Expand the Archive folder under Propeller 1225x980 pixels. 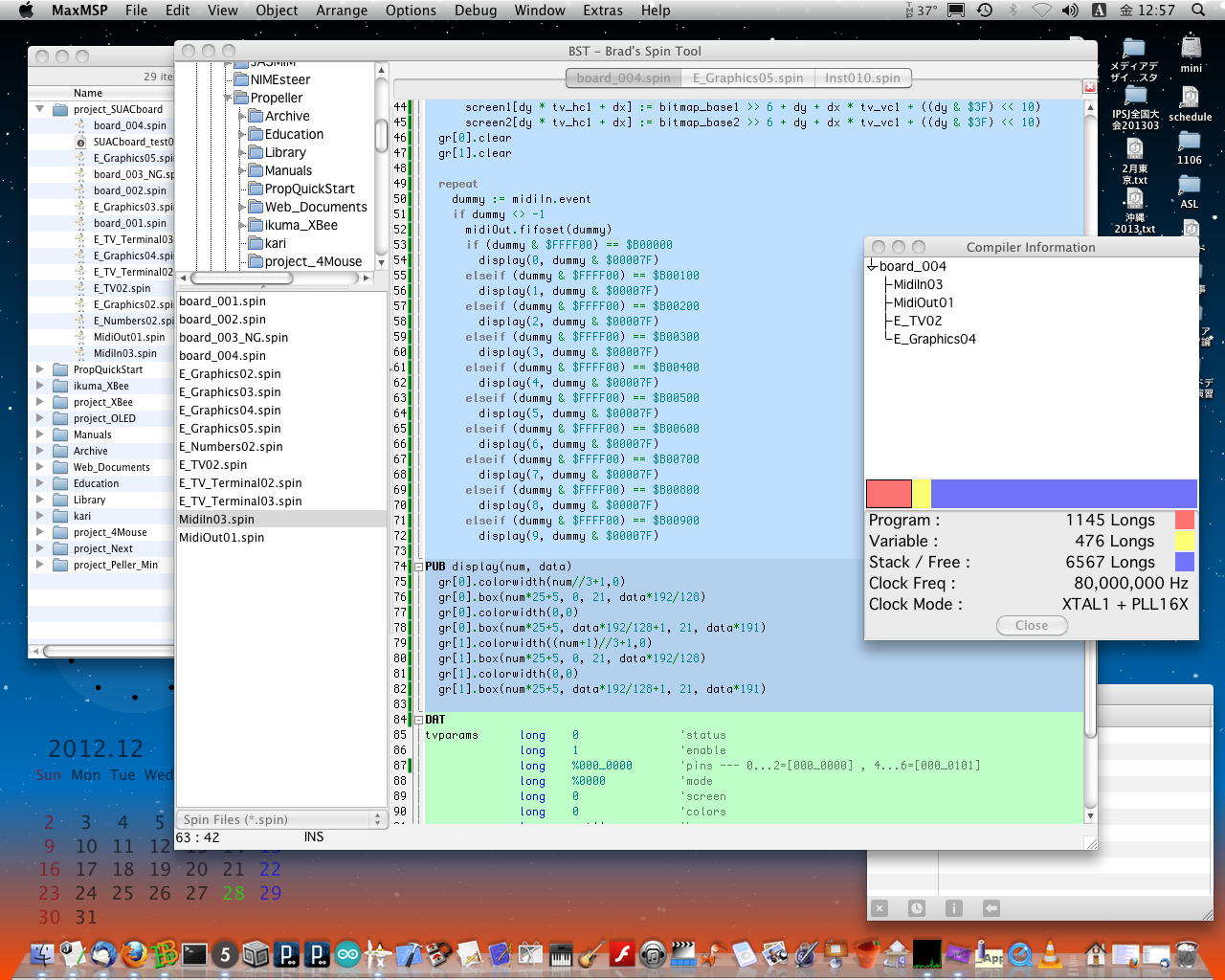(x=242, y=116)
